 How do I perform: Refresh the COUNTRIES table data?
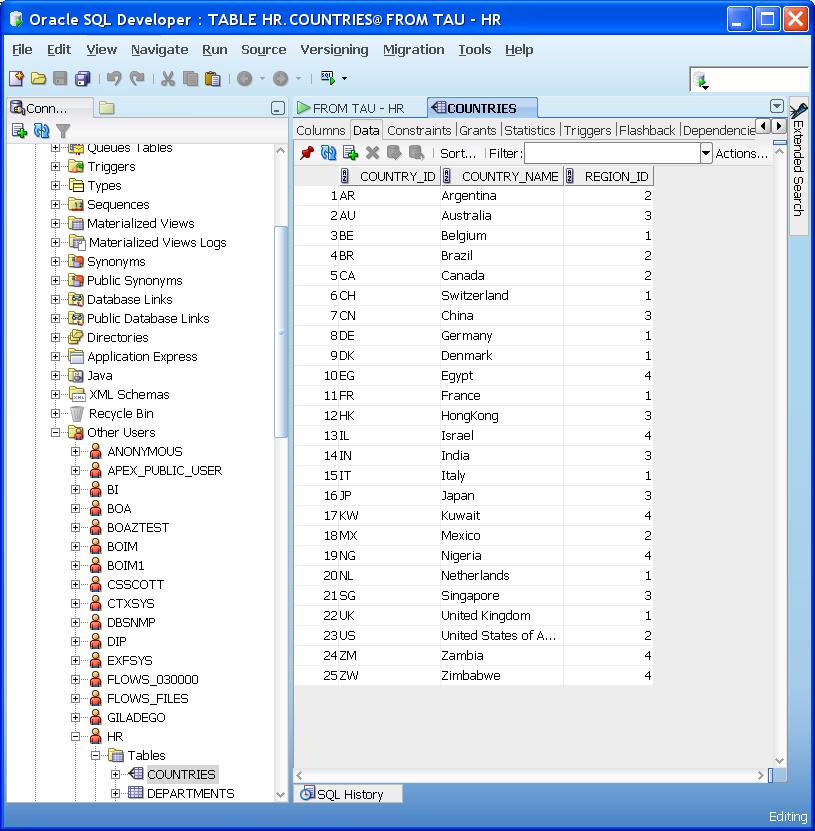click(329, 153)
